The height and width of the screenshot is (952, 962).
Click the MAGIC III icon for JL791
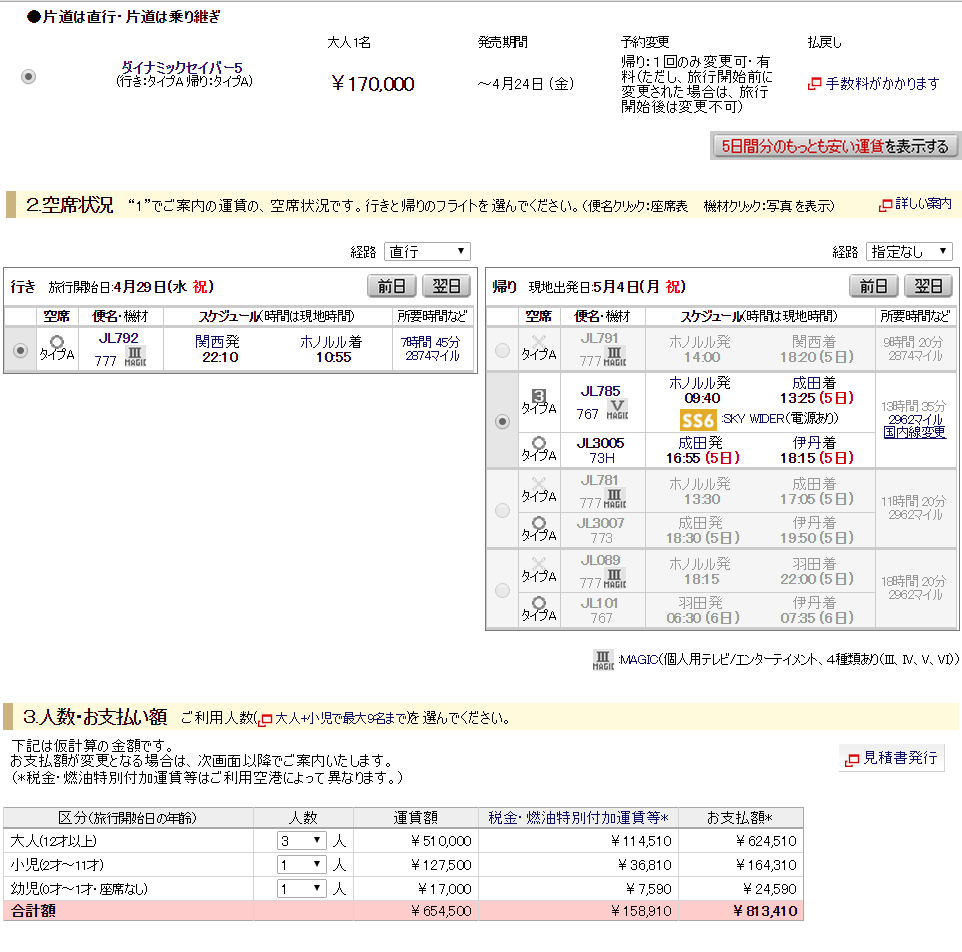tap(614, 356)
